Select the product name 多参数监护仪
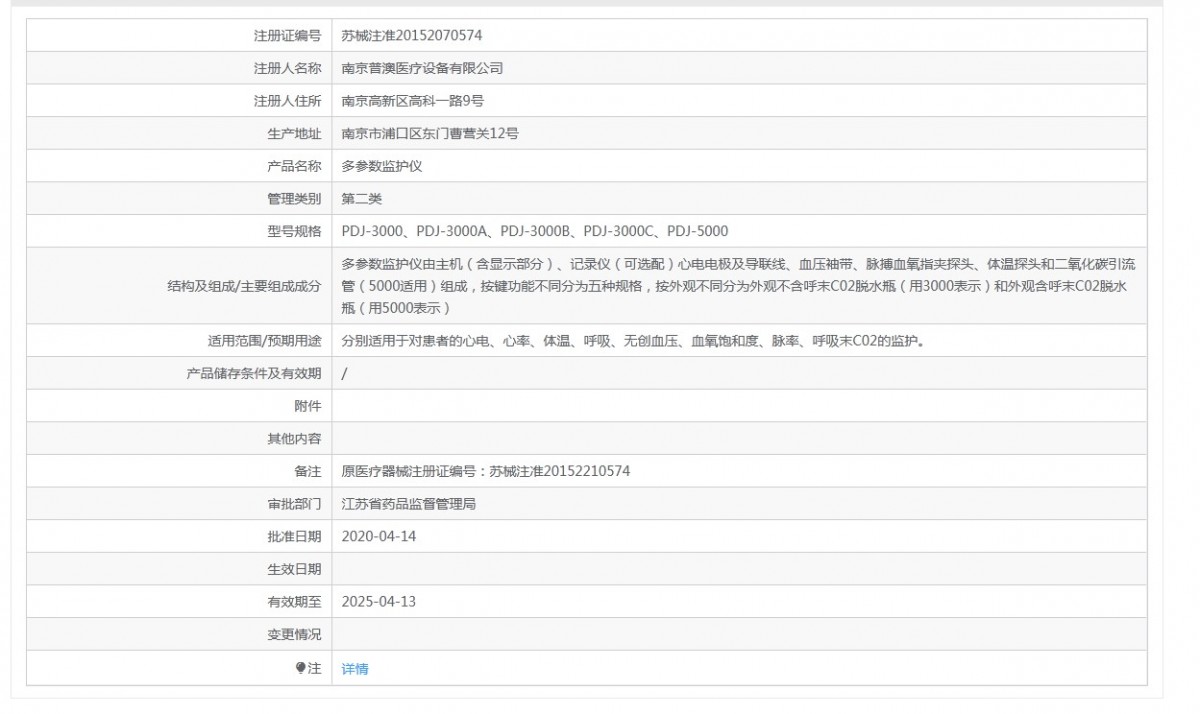The height and width of the screenshot is (714, 1200). 382,166
